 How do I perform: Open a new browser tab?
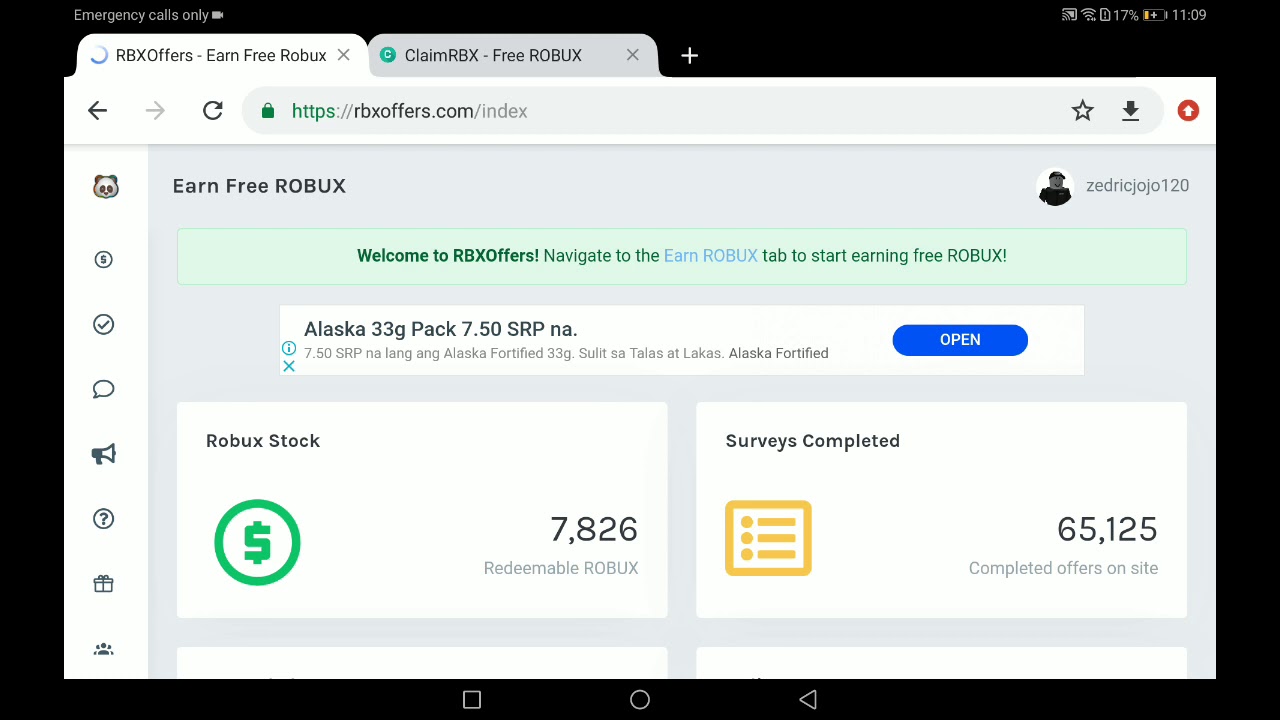[x=689, y=56]
